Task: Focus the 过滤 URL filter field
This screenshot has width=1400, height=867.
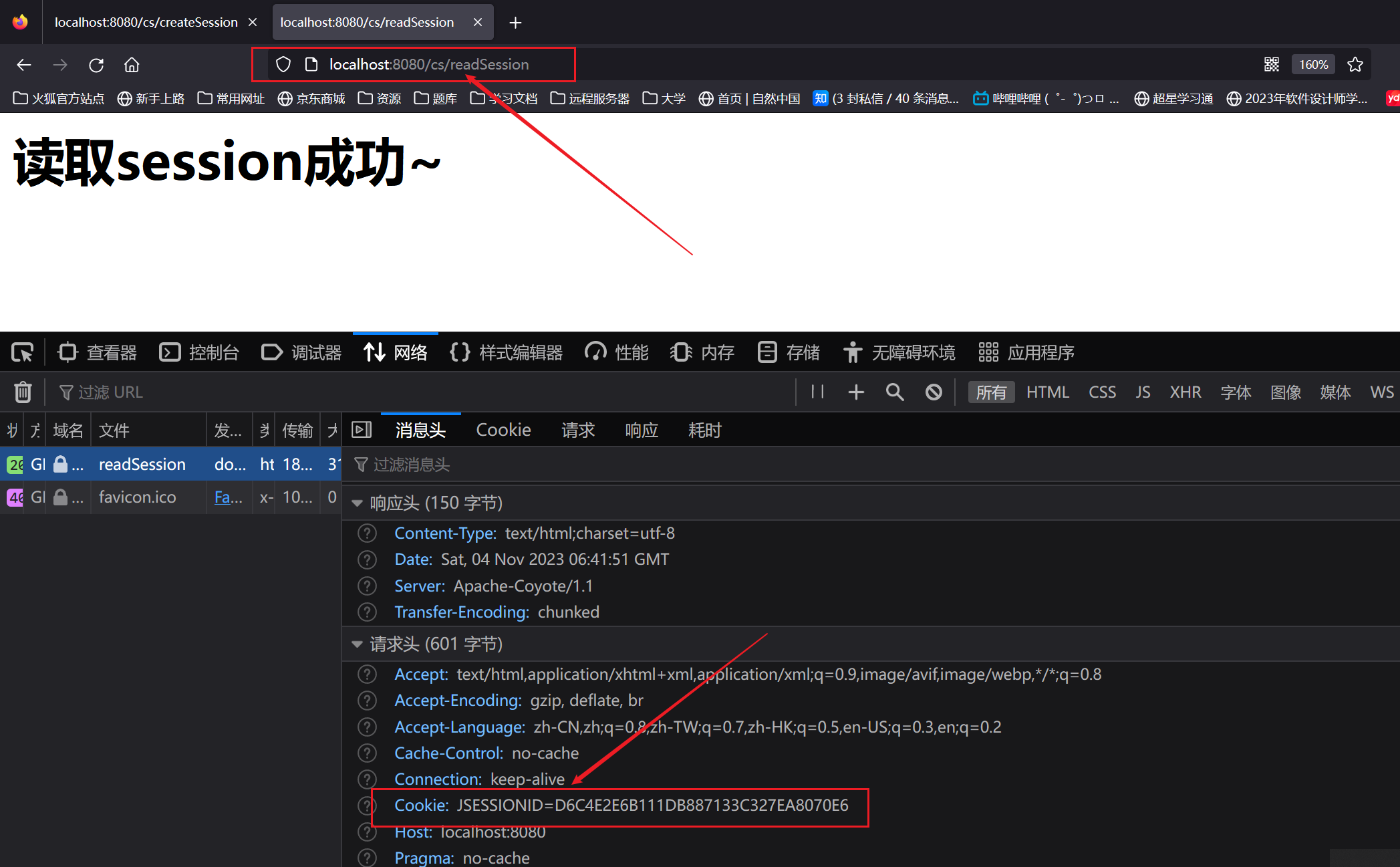Action: tap(421, 392)
